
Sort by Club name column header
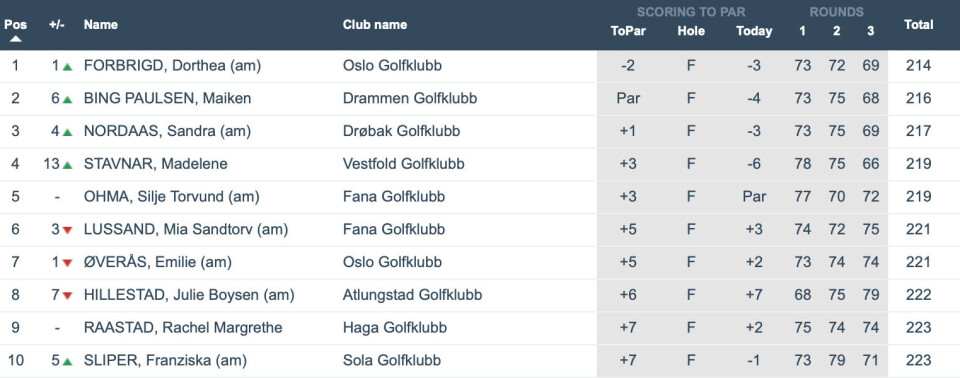(375, 25)
